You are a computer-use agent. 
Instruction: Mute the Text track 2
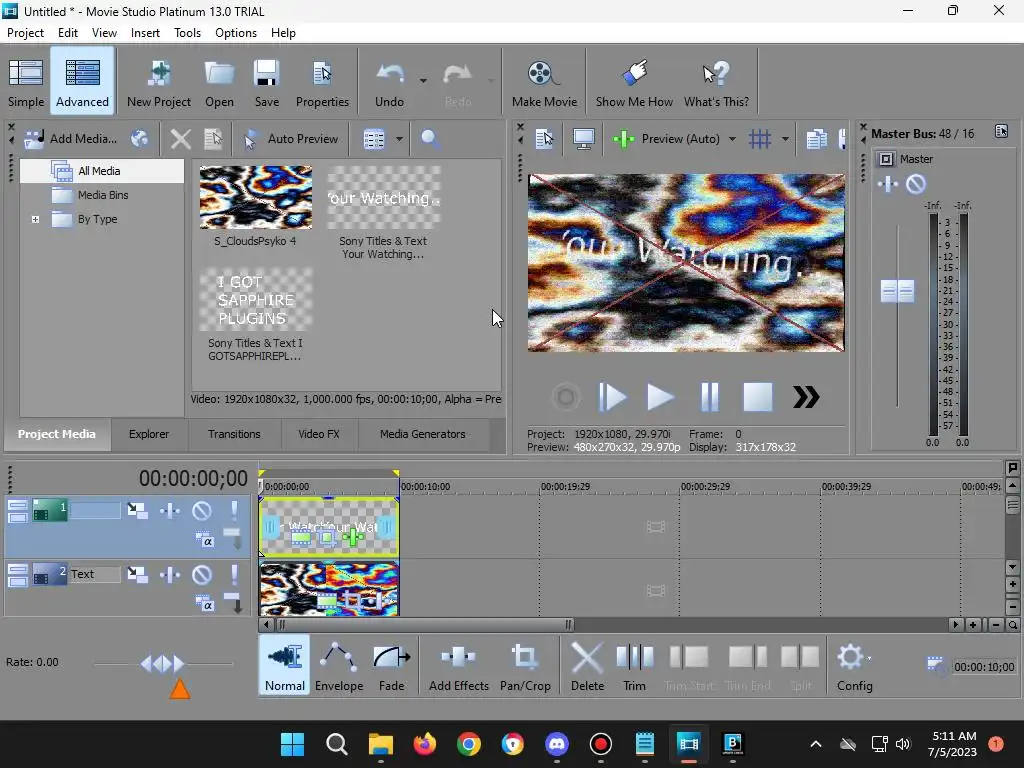coord(201,575)
